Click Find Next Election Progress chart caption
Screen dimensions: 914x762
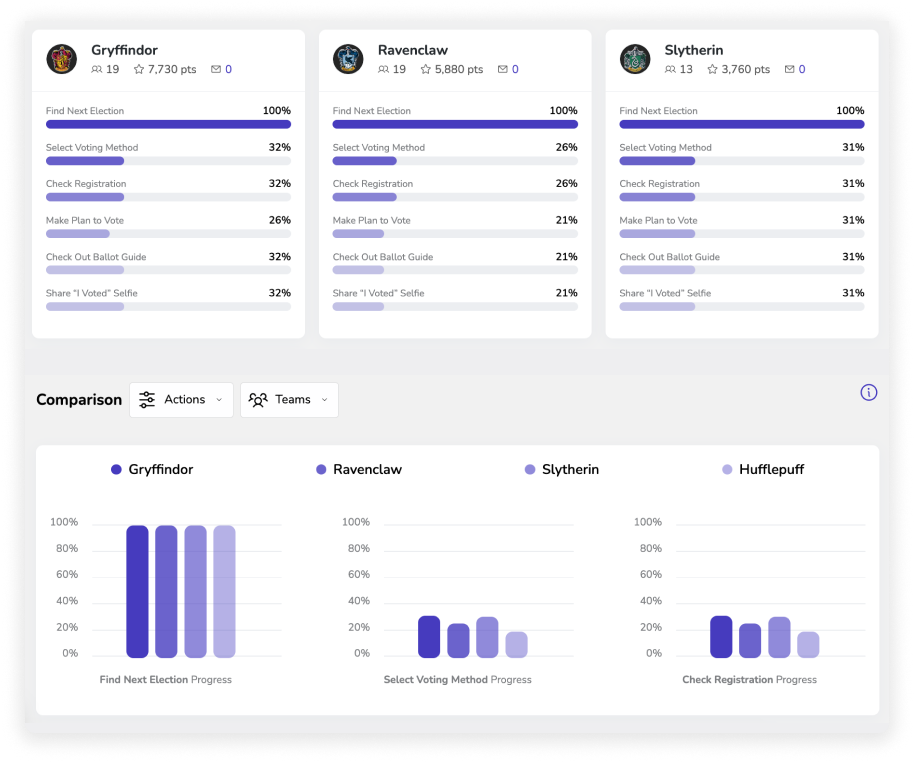tap(166, 680)
